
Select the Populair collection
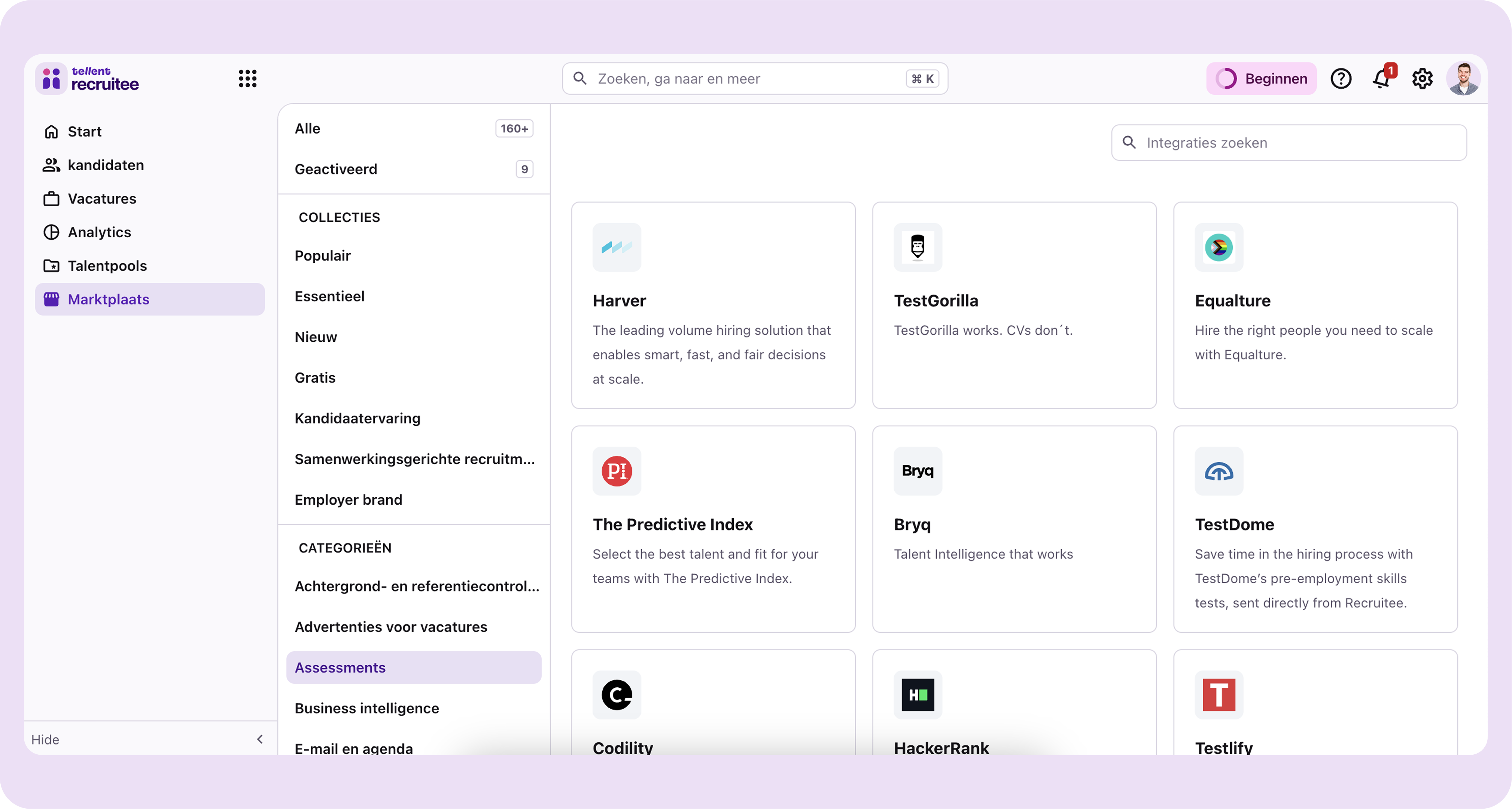[322, 255]
